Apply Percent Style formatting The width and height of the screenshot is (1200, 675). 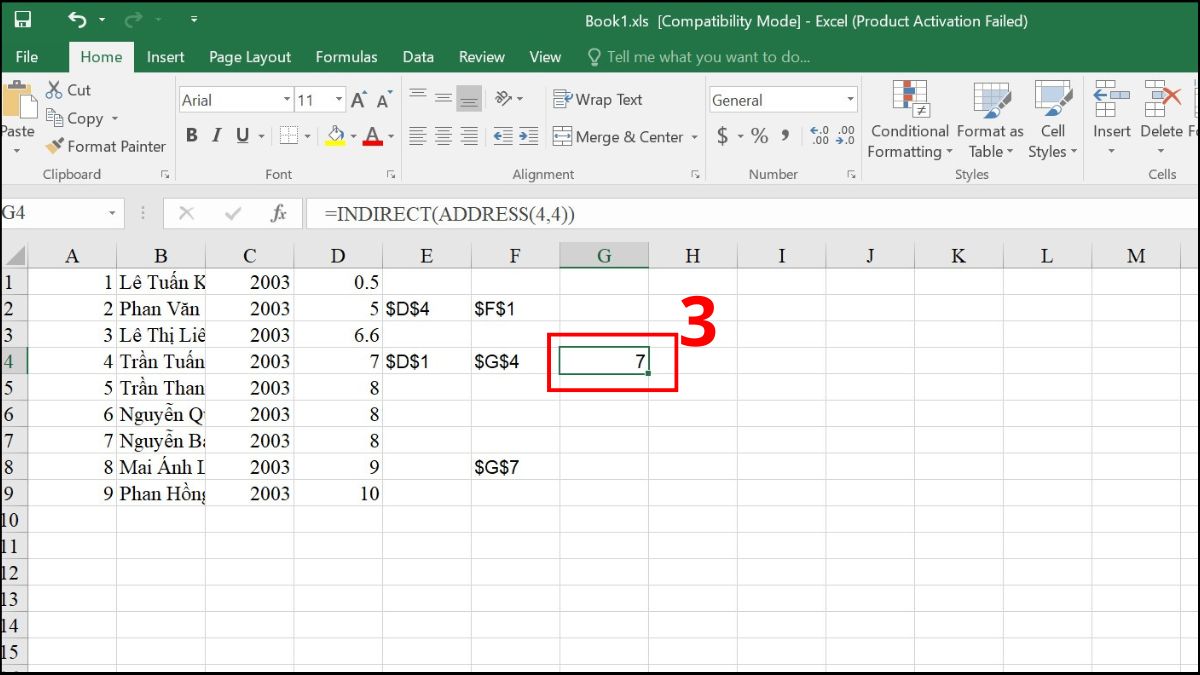tap(758, 136)
